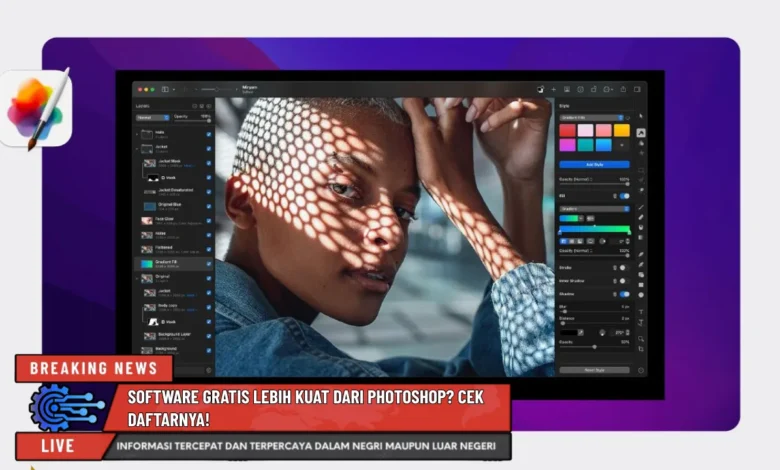The width and height of the screenshot is (780, 470).
Task: Click the Reset Style button
Action: tap(594, 370)
